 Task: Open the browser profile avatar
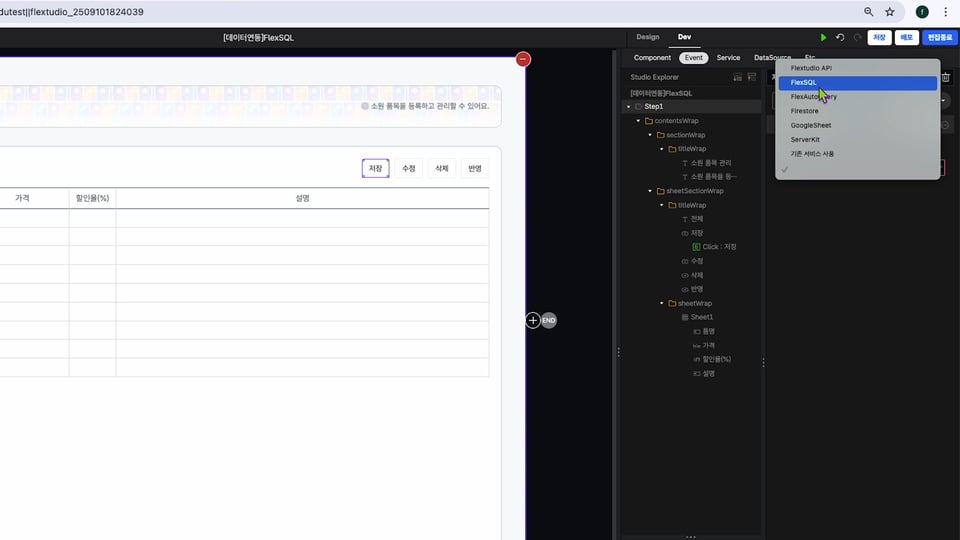(x=922, y=12)
